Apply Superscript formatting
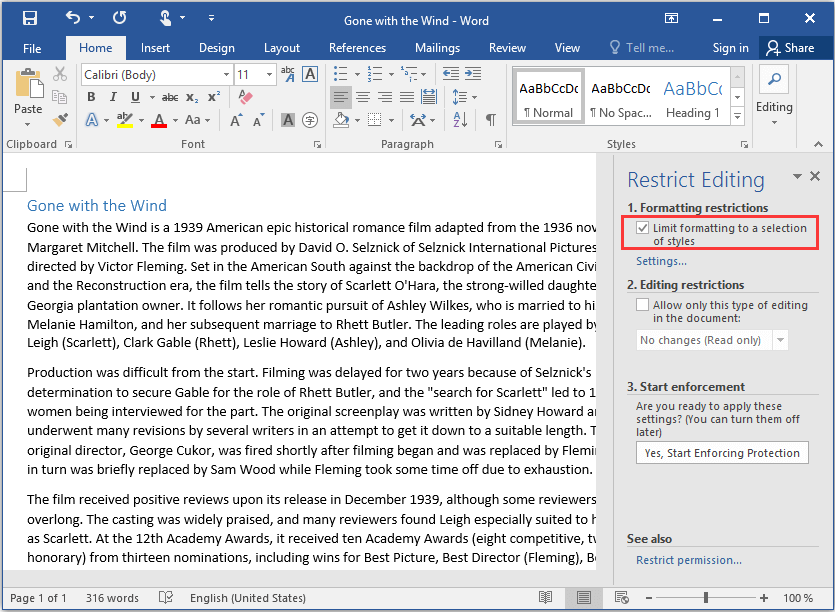 pos(214,96)
